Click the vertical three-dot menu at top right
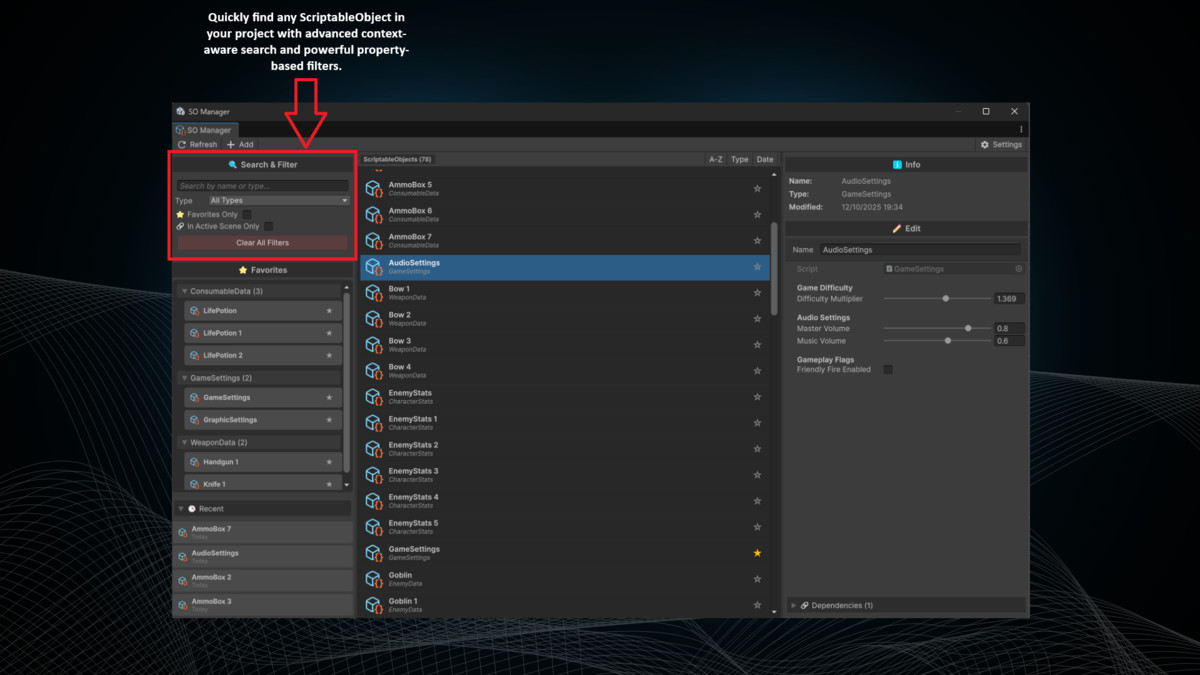This screenshot has height=675, width=1200. (x=1021, y=129)
